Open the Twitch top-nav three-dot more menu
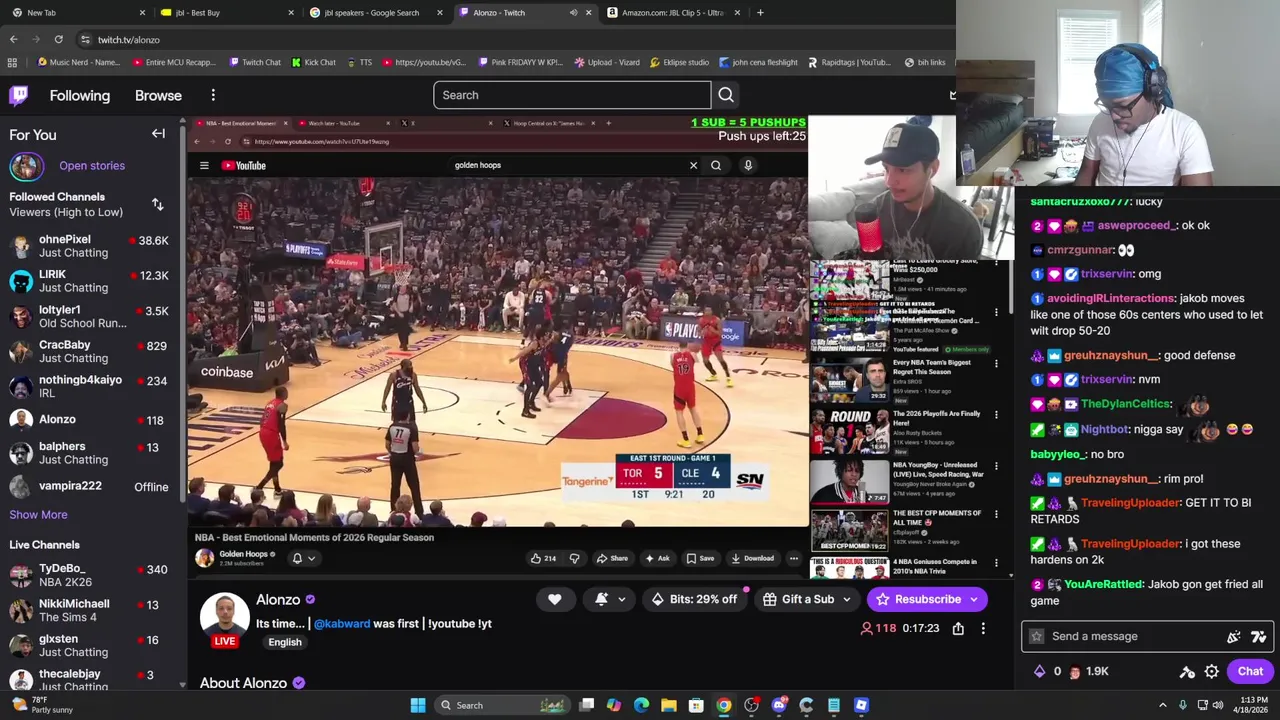The height and width of the screenshot is (720, 1280). (213, 95)
